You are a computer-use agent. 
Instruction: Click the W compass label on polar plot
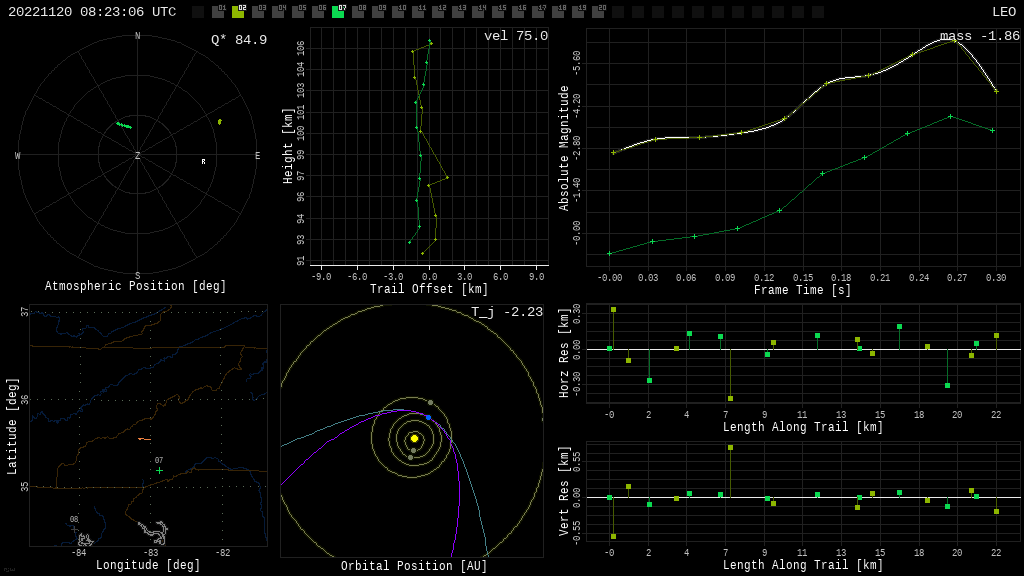point(18,155)
